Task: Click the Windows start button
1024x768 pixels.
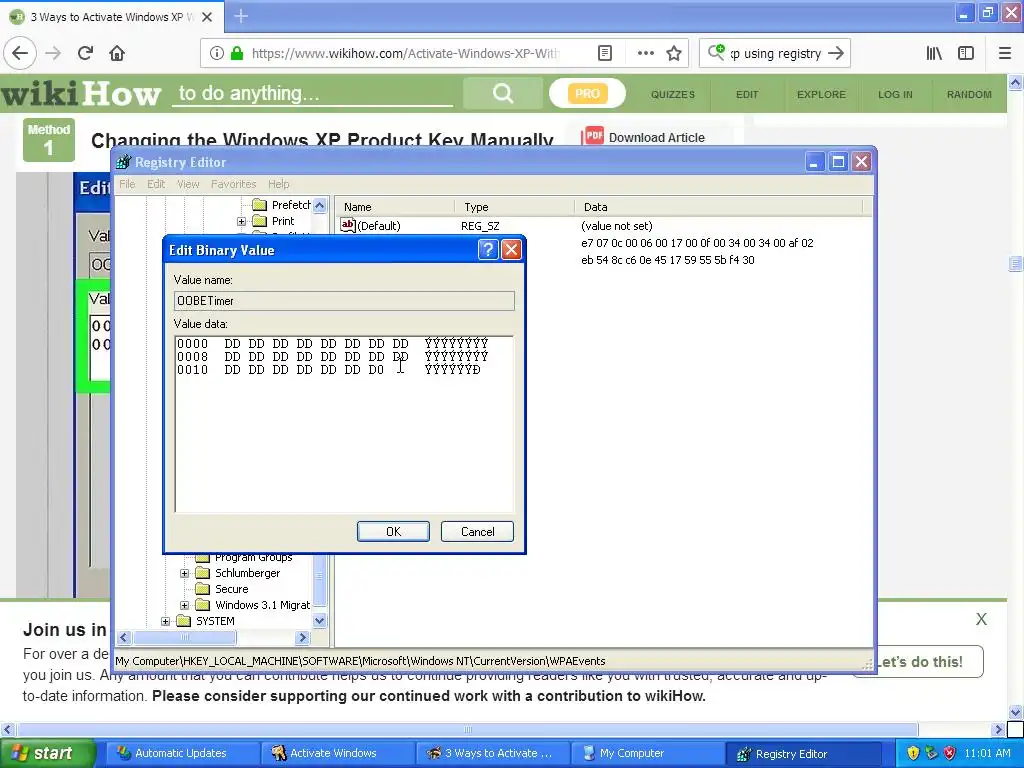Action: 47,753
